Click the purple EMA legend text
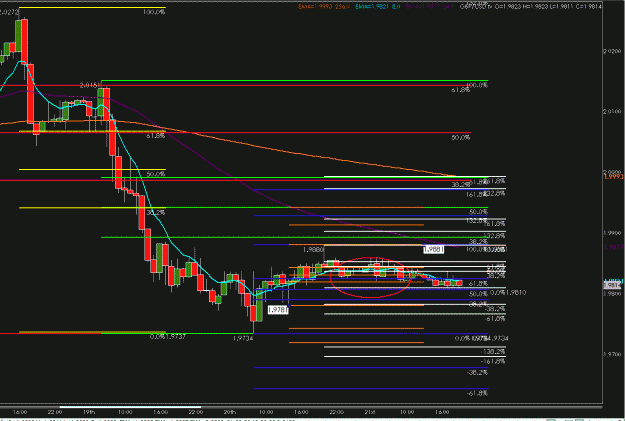 pyautogui.click(x=429, y=6)
